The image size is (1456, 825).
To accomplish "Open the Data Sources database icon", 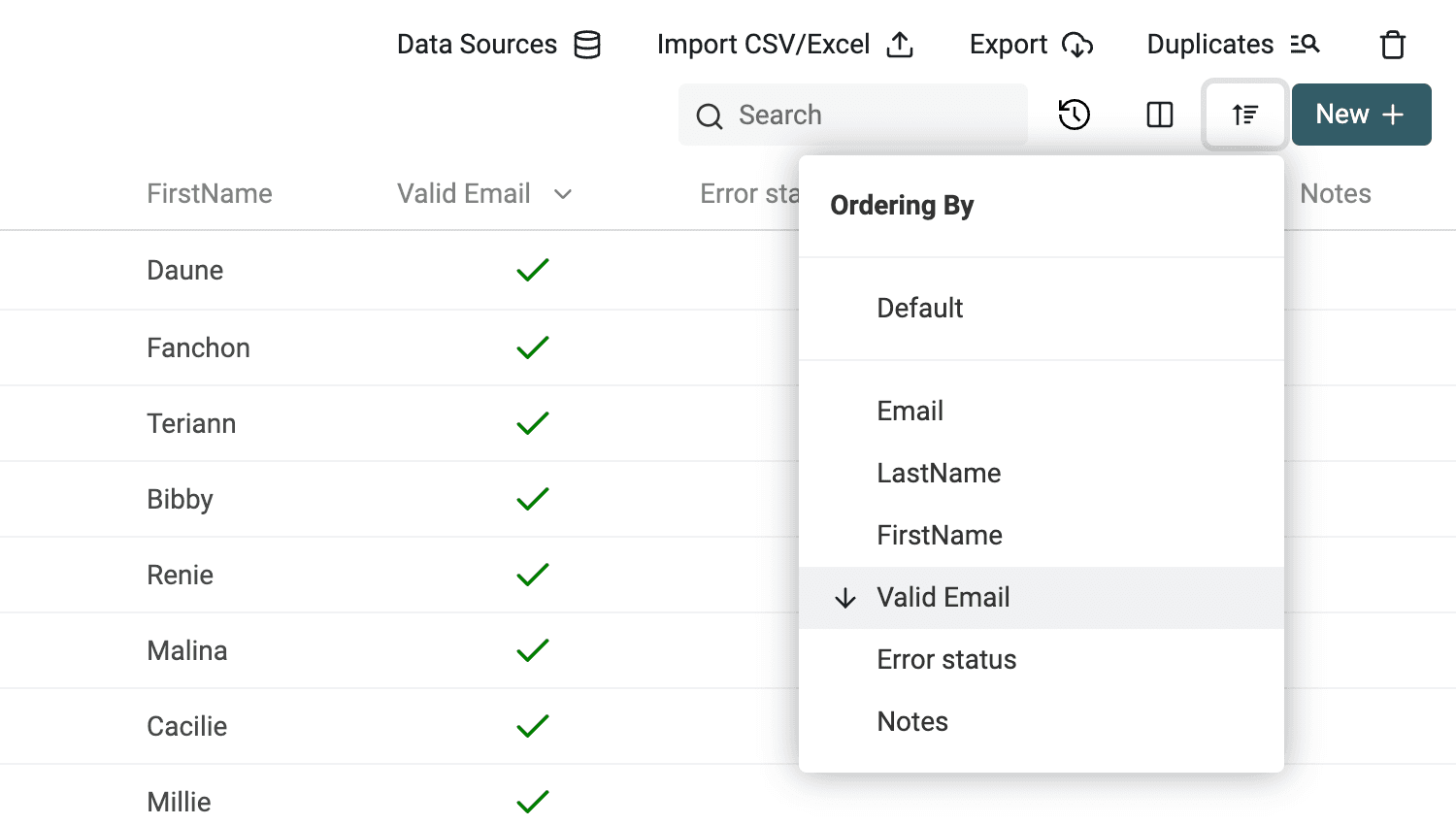I will point(587,45).
